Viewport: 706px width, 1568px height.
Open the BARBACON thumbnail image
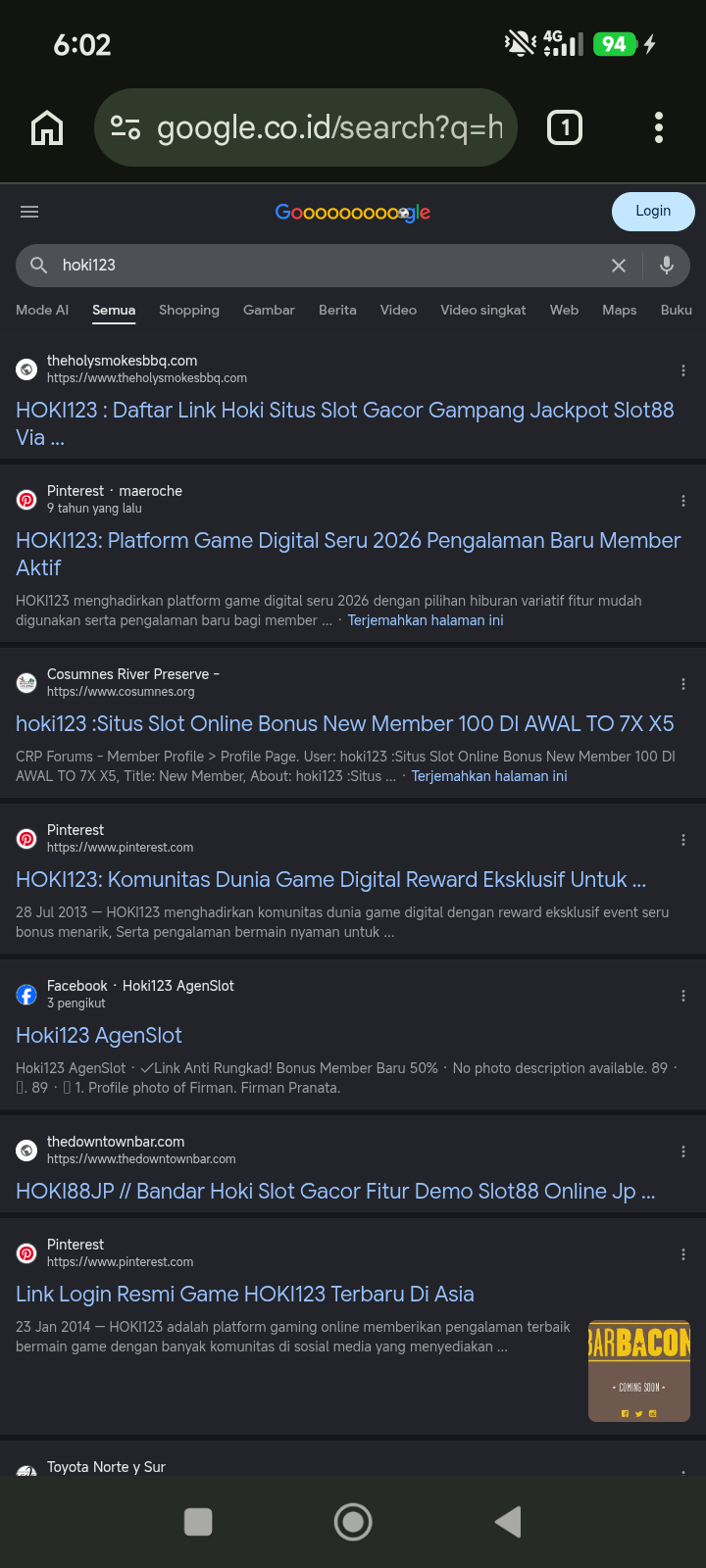[639, 1371]
